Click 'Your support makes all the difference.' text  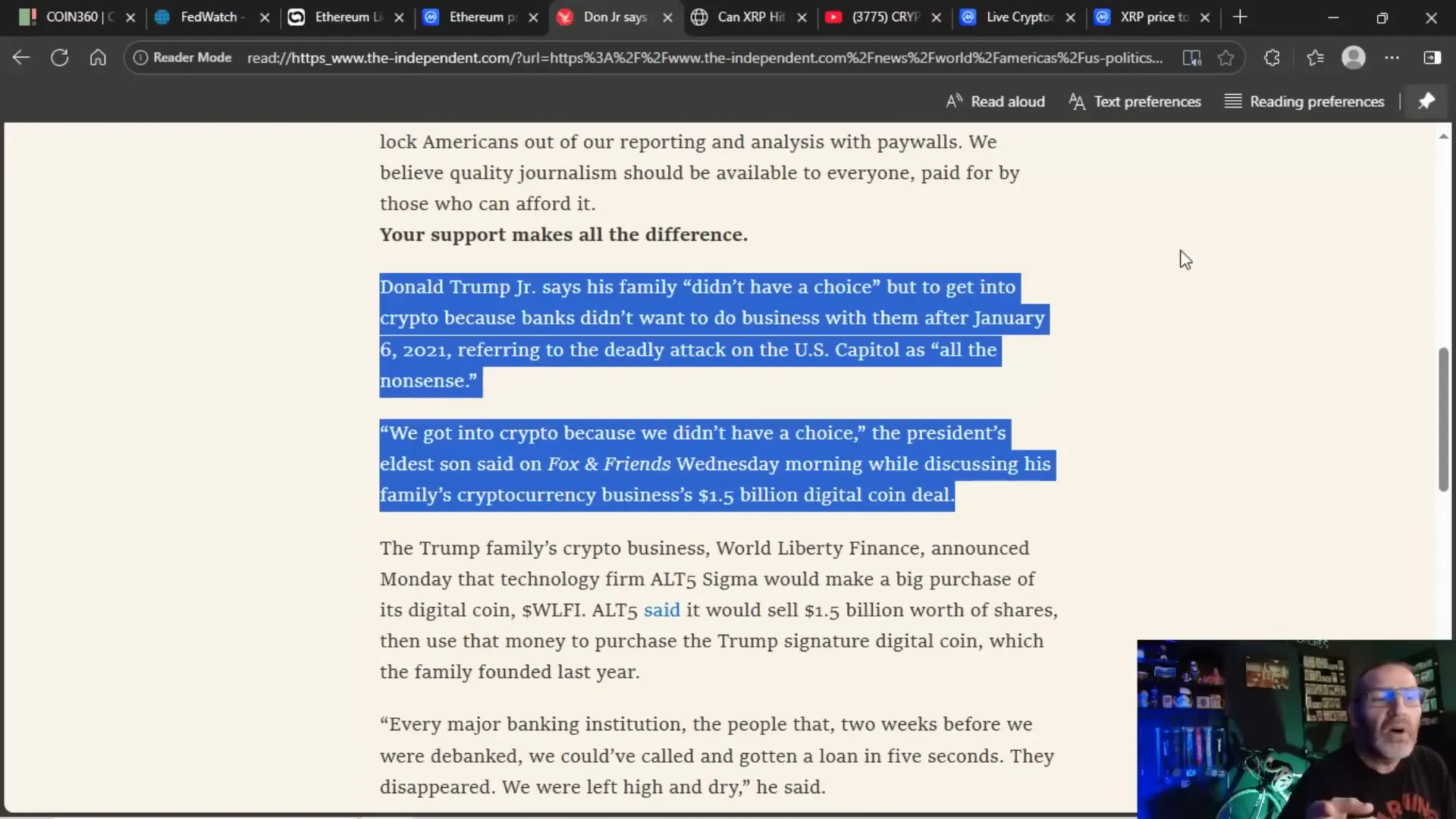coord(563,235)
